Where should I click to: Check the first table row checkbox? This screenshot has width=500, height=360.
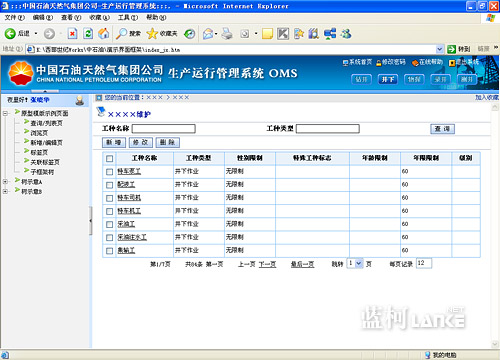click(x=109, y=172)
